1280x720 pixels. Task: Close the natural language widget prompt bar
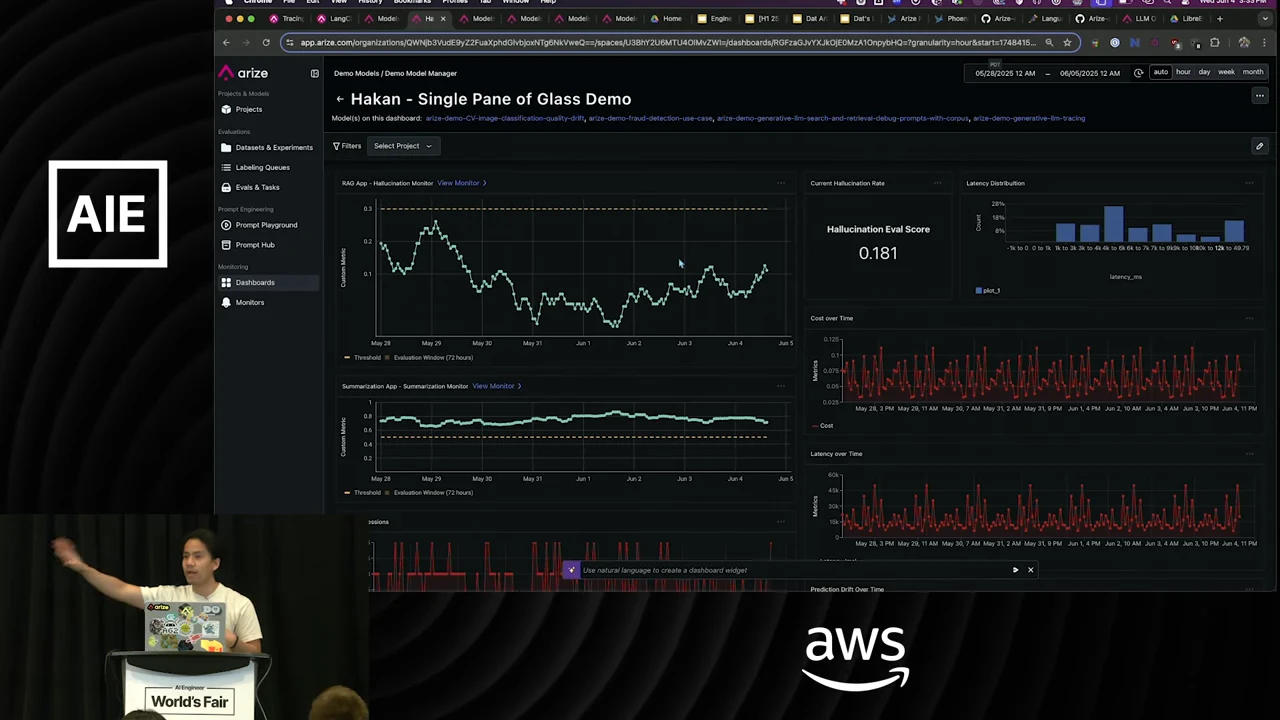tap(1030, 570)
